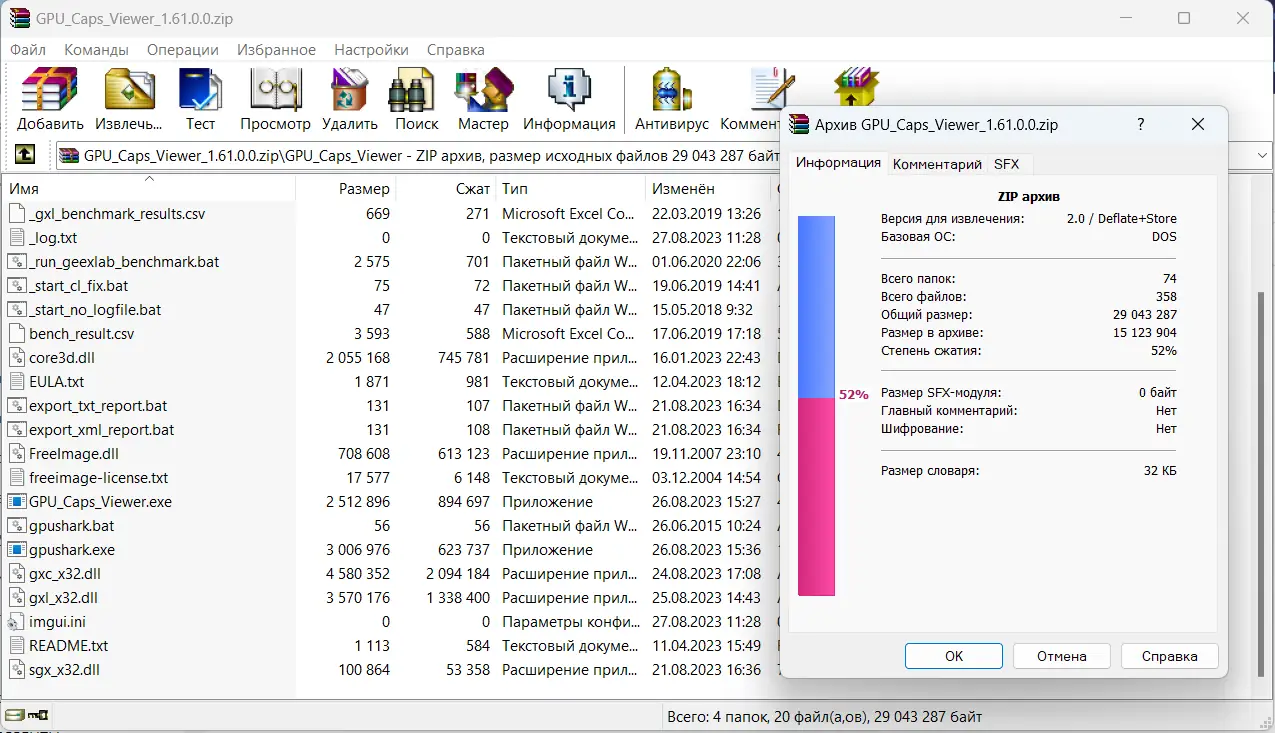Click the key icon in status bar
The height and width of the screenshot is (733, 1275).
39,715
